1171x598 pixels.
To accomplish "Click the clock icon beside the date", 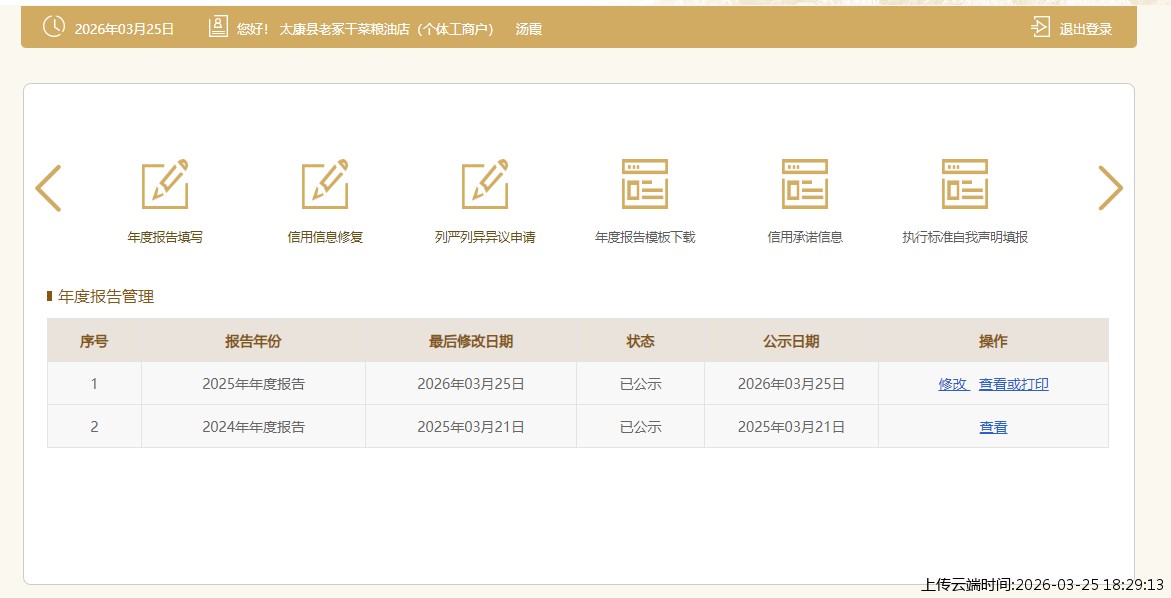I will (x=54, y=28).
